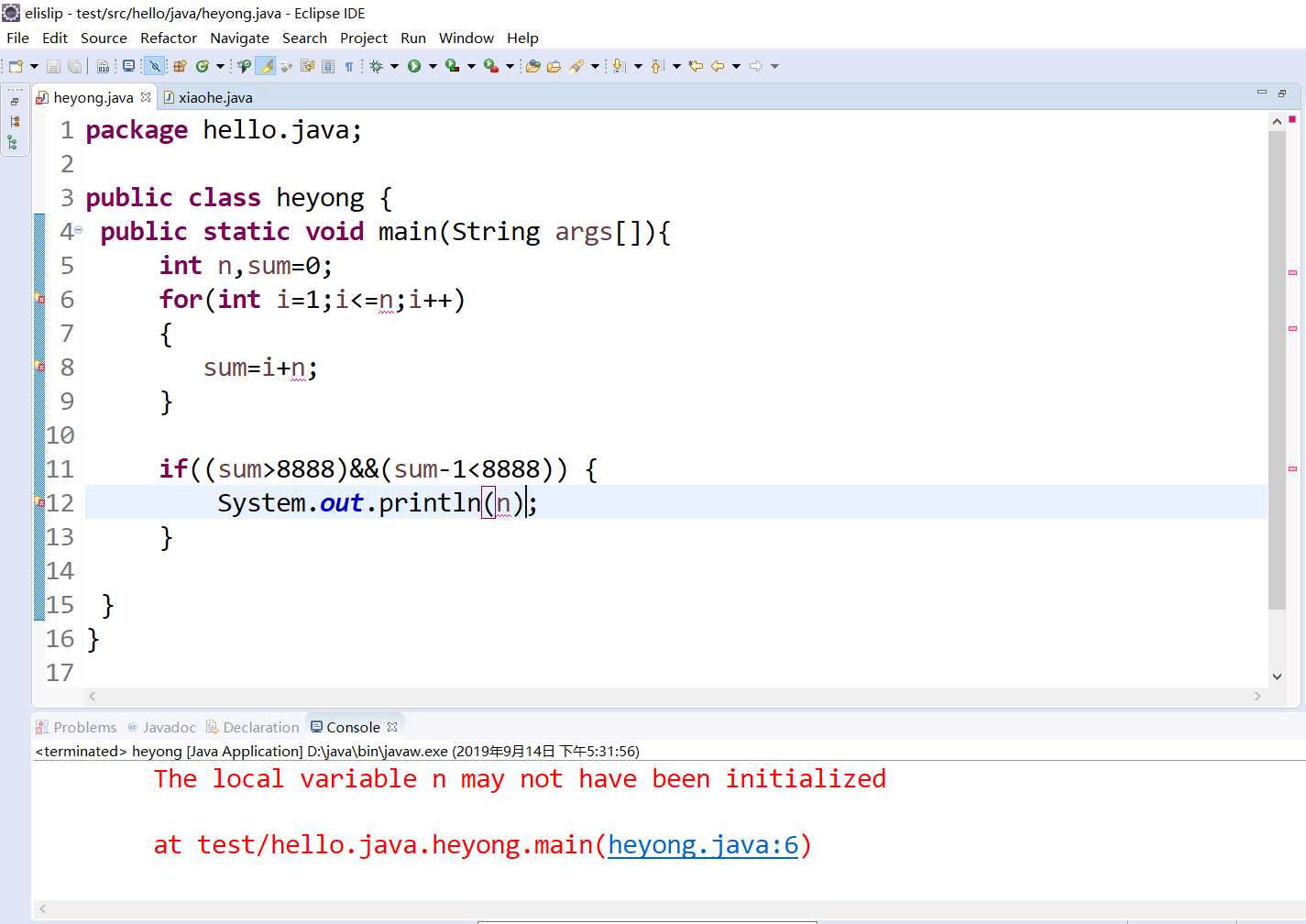Expand the New Java Class dropdown arrow
This screenshot has width=1306, height=924.
click(220, 66)
